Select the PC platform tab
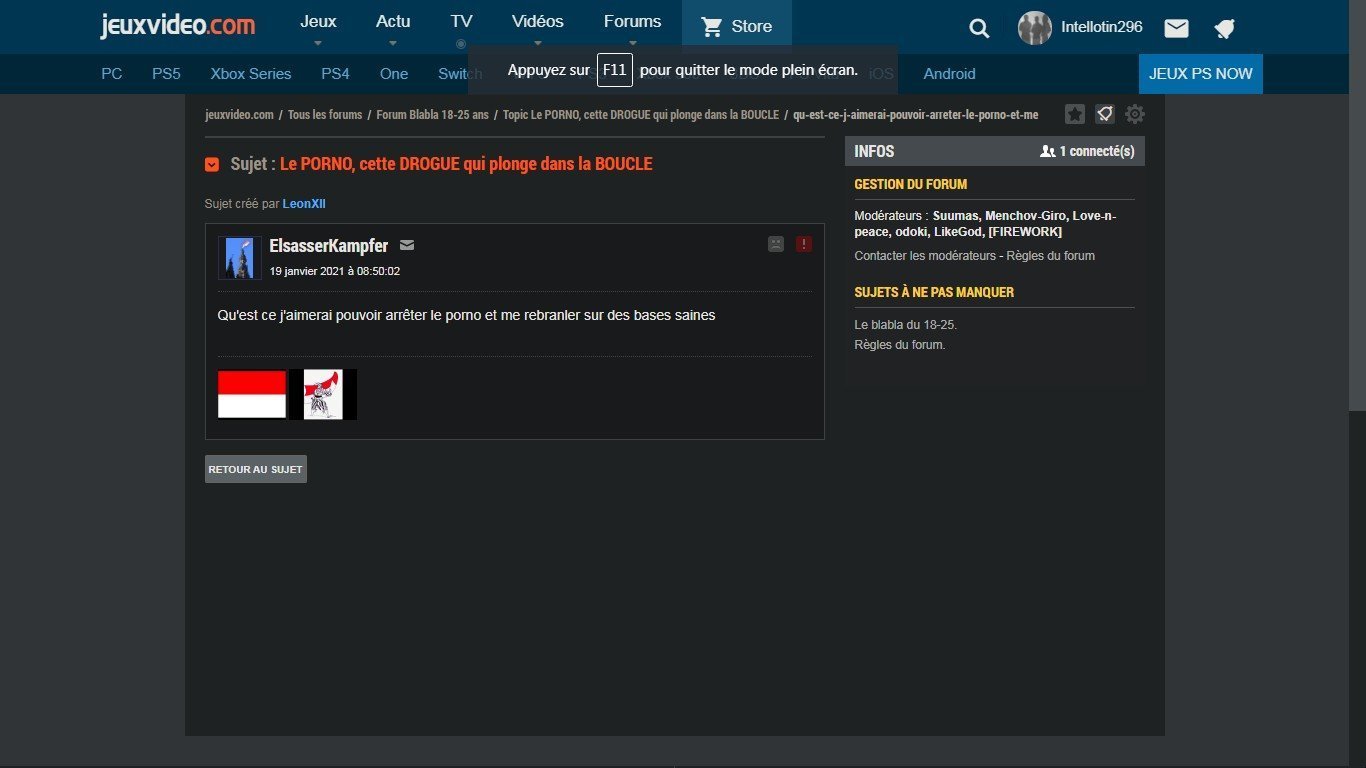The width and height of the screenshot is (1366, 768). tap(112, 74)
